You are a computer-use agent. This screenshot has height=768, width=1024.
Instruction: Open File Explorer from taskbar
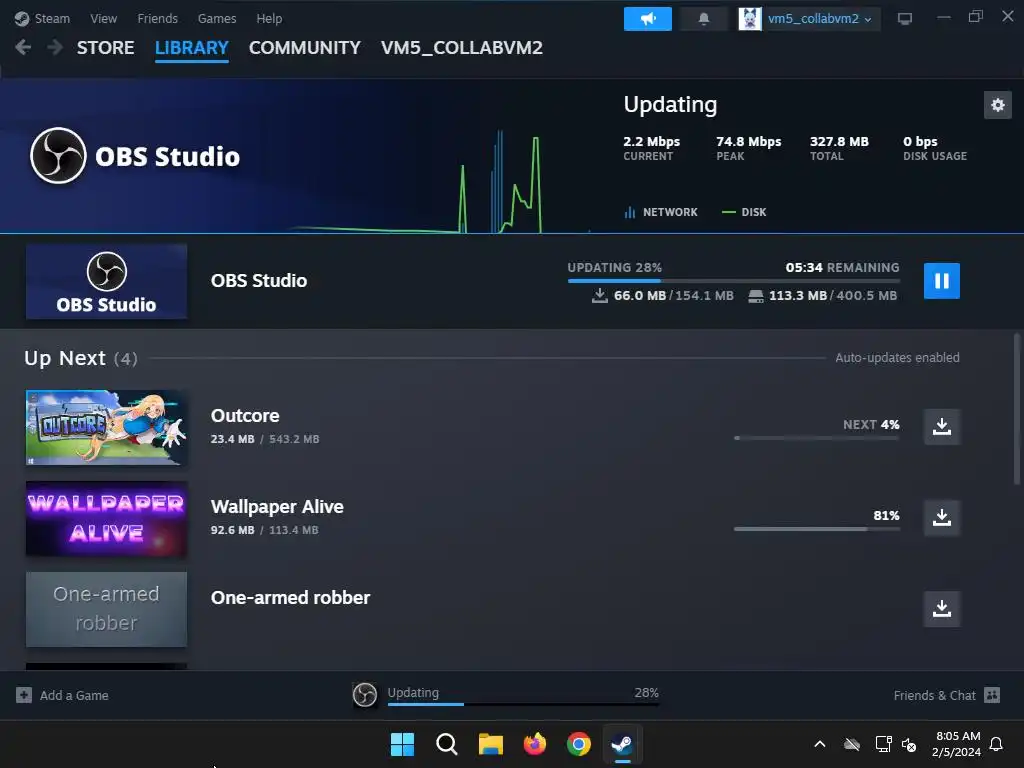tap(490, 744)
